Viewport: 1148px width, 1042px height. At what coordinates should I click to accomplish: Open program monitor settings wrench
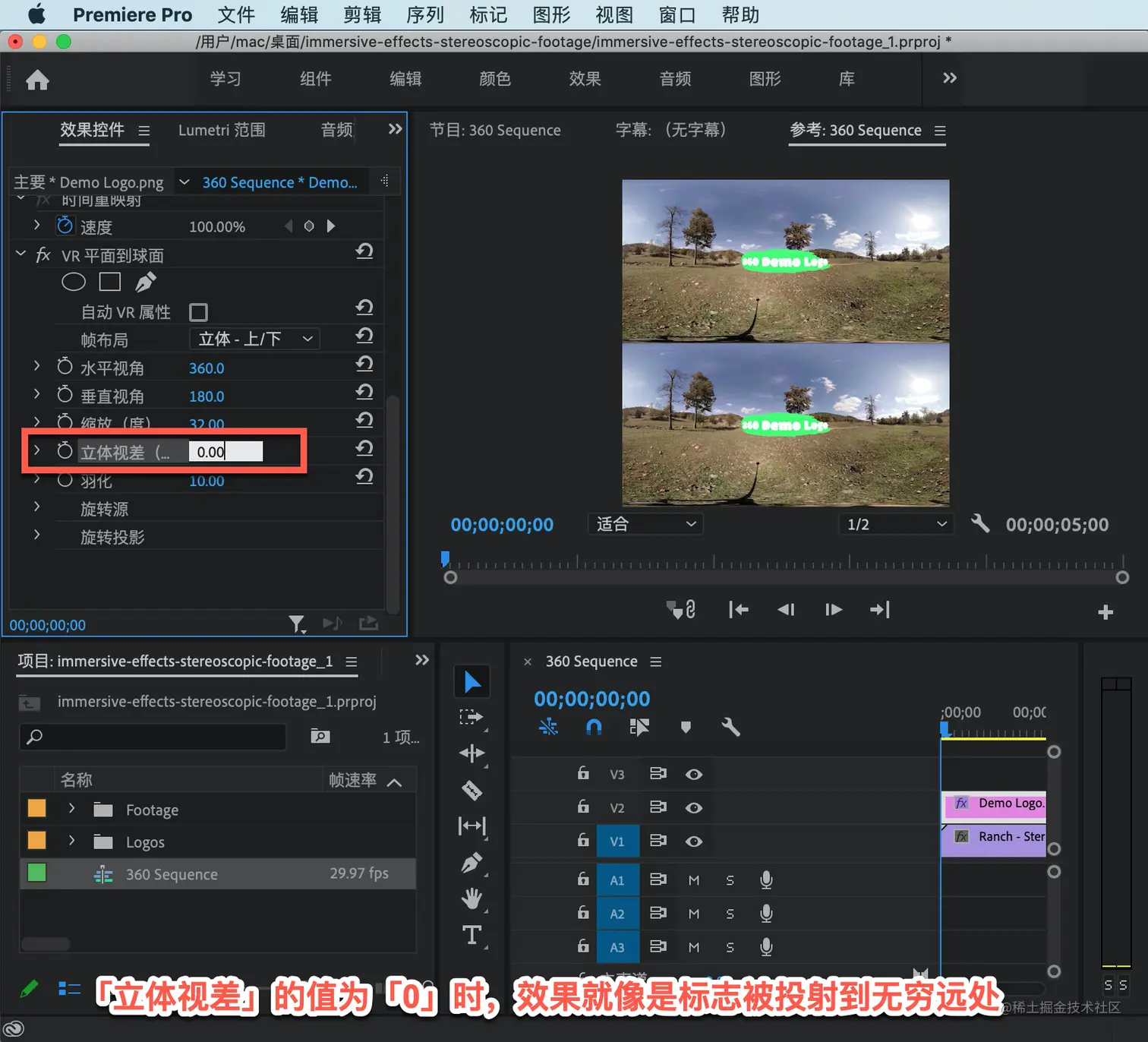tap(980, 523)
